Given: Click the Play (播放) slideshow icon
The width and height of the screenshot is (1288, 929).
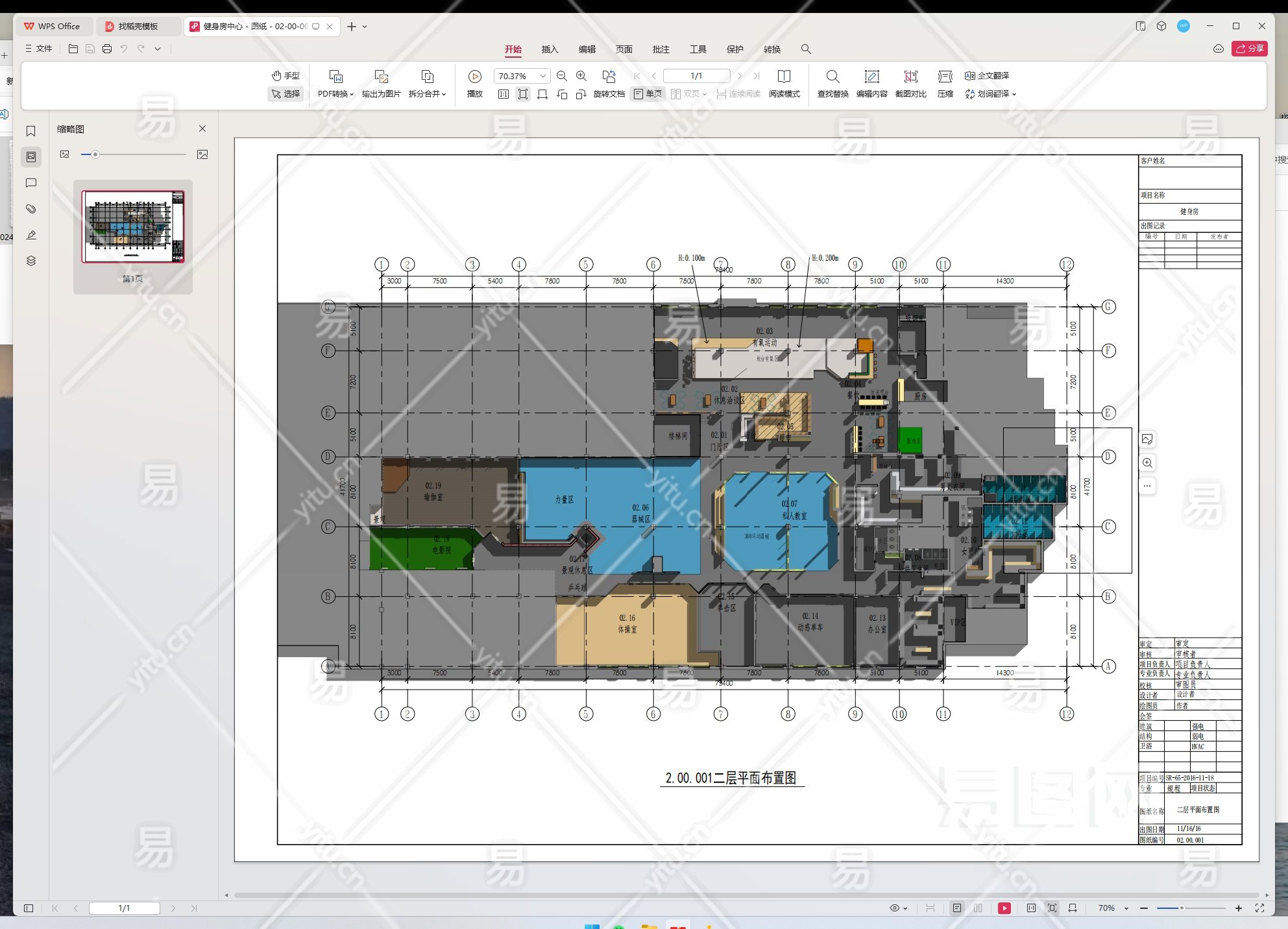Looking at the screenshot, I should click(x=474, y=77).
